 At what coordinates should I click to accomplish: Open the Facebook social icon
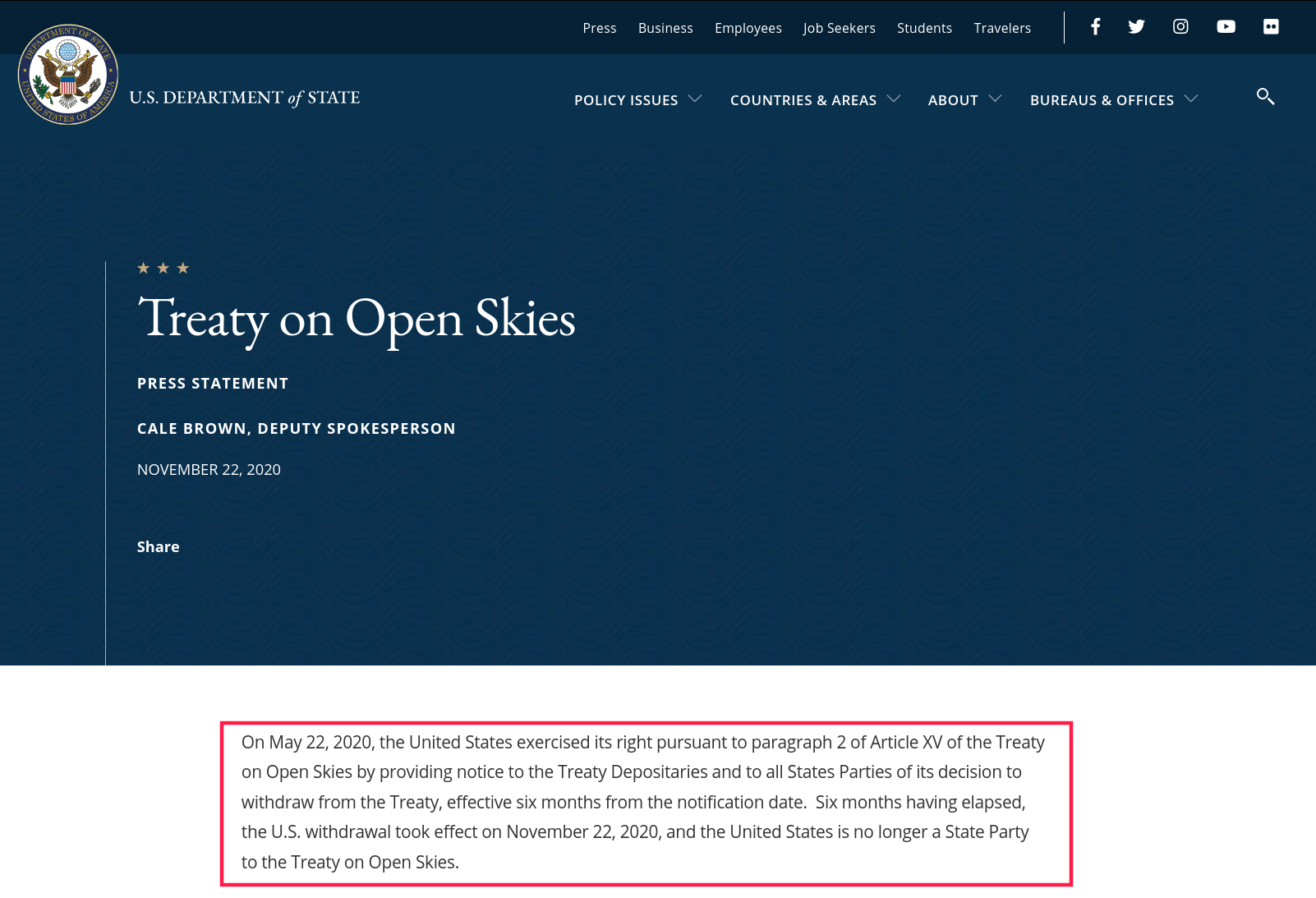point(1095,27)
